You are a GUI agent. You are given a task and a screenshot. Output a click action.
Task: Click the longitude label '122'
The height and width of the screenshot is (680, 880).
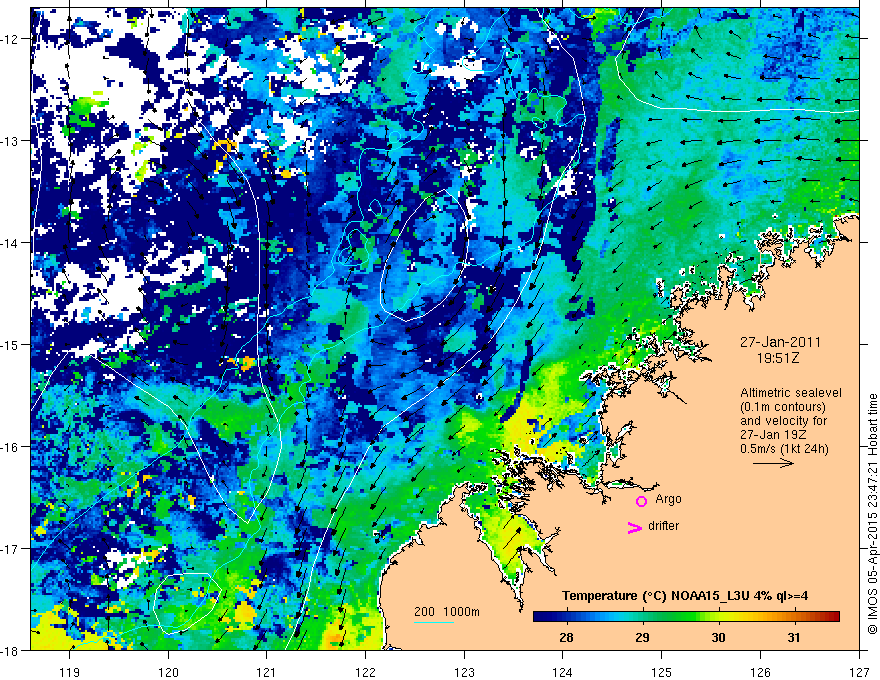pyautogui.click(x=365, y=672)
